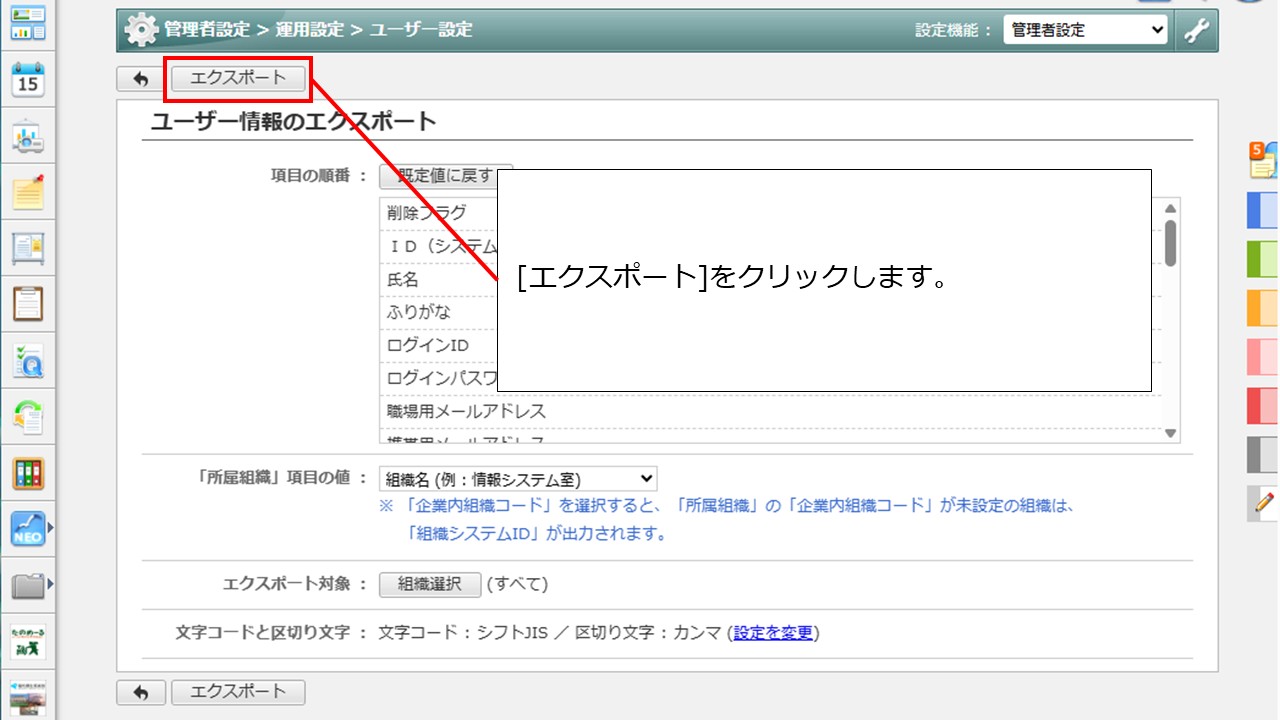Image resolution: width=1280 pixels, height=720 pixels.
Task: Click the clipboard icon in left sidebar
Action: click(28, 302)
